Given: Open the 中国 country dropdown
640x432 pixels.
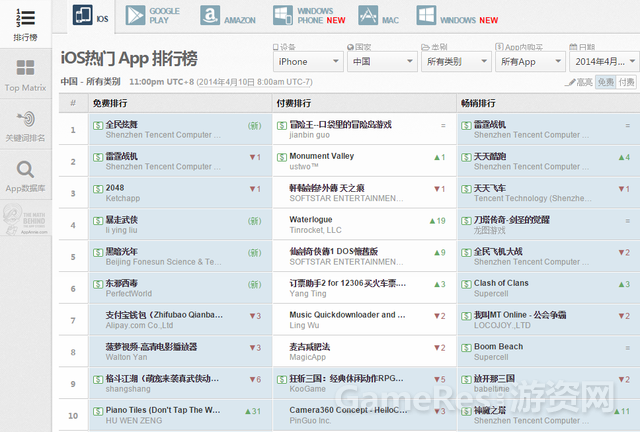Looking at the screenshot, I should click(382, 62).
